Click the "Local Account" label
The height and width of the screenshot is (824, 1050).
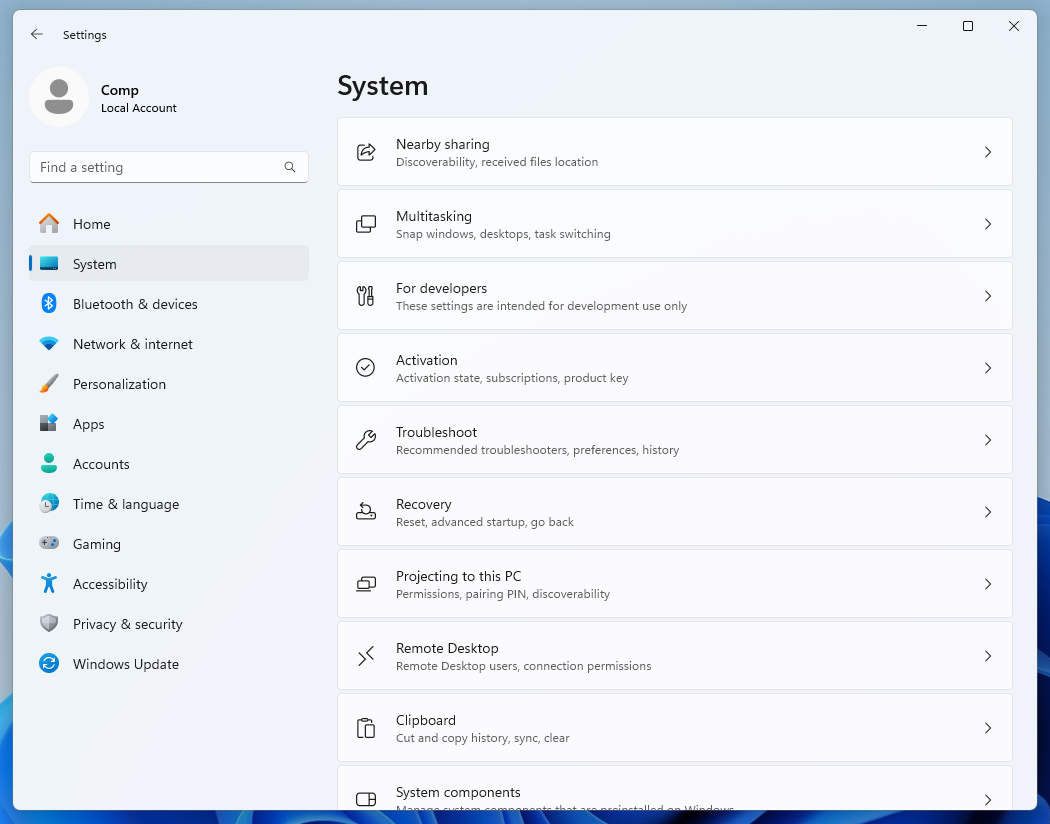coord(139,108)
